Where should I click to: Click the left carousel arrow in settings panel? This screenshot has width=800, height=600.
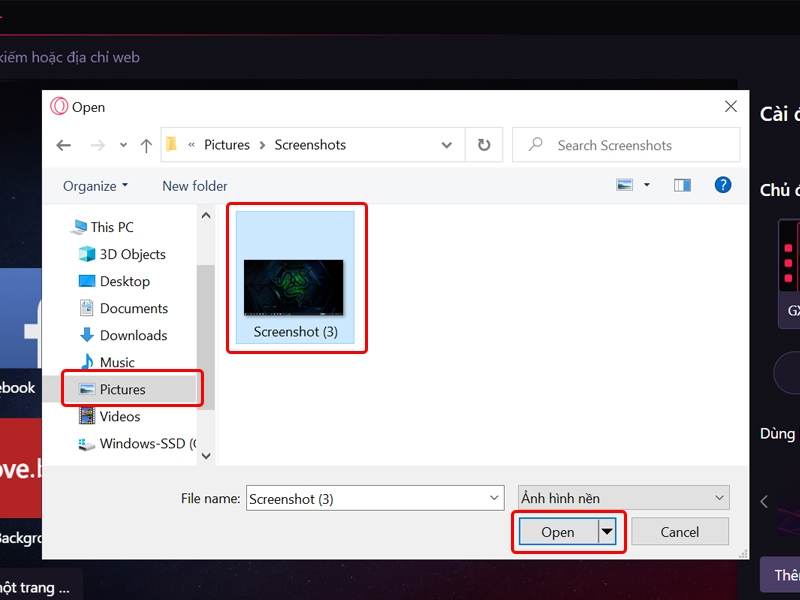point(764,502)
